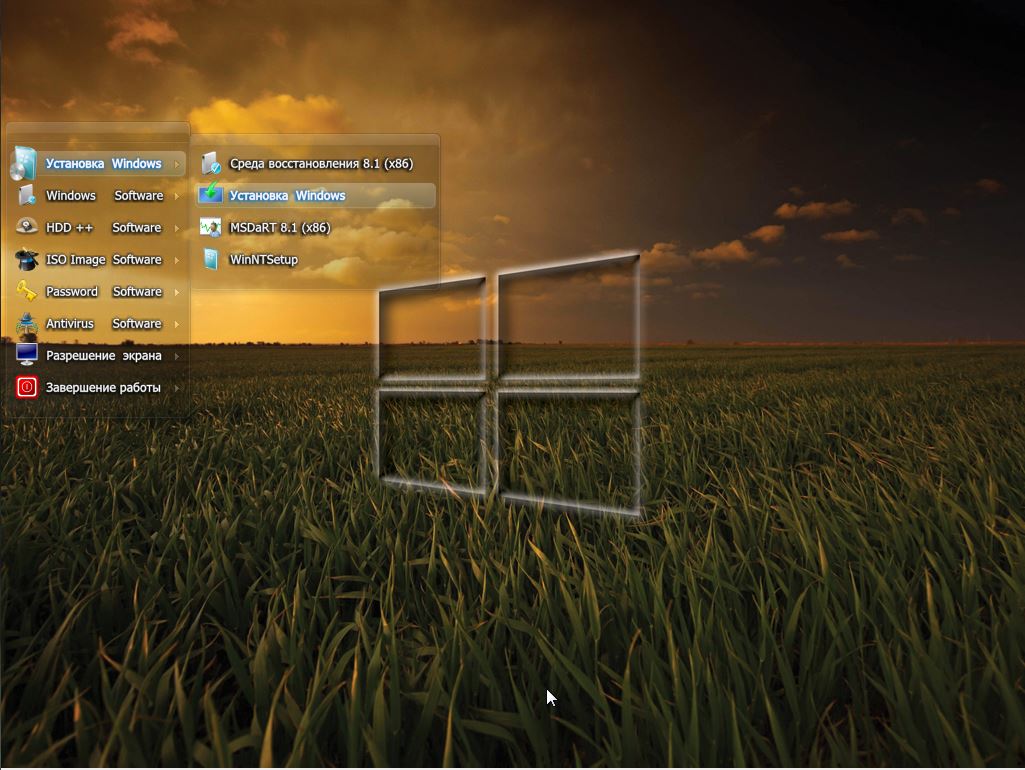
Task: Click the Windows Software drive icon
Action: [x=27, y=195]
